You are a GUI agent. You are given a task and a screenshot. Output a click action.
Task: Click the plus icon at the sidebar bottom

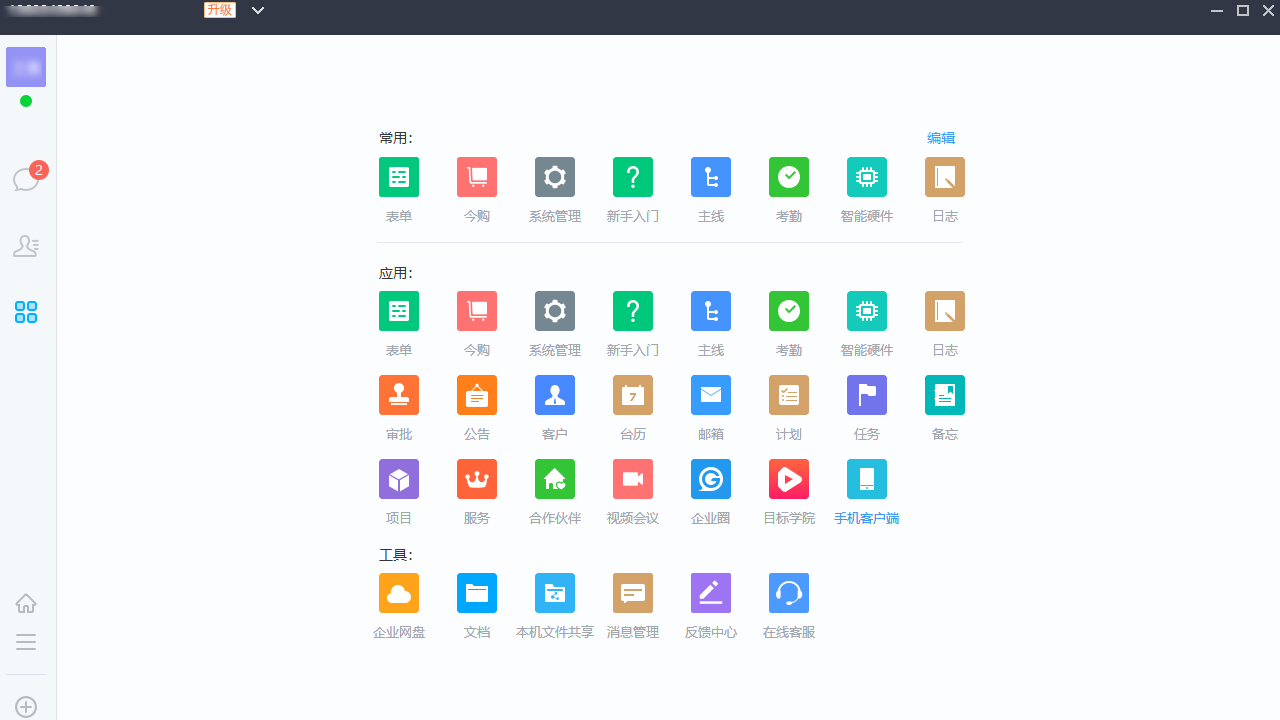26,707
